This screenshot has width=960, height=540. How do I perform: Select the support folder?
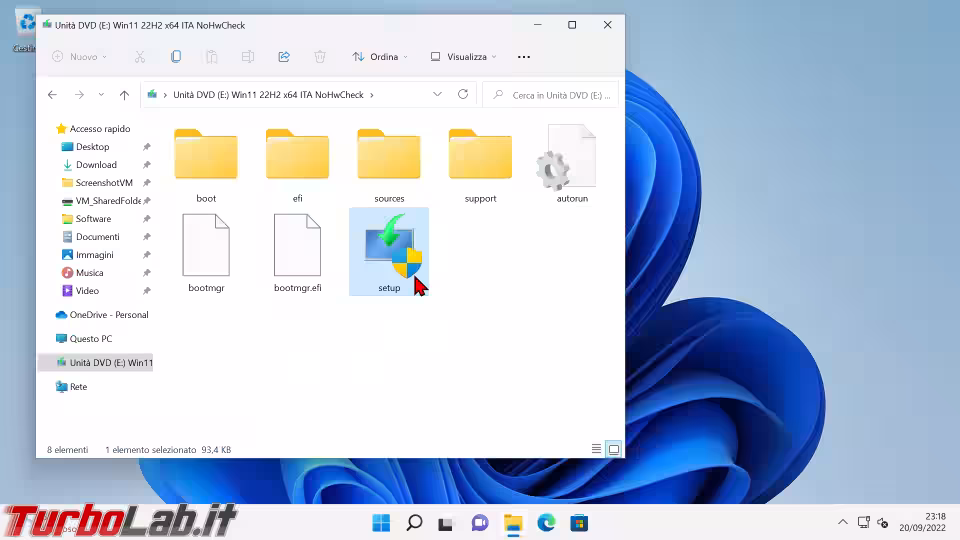click(481, 164)
